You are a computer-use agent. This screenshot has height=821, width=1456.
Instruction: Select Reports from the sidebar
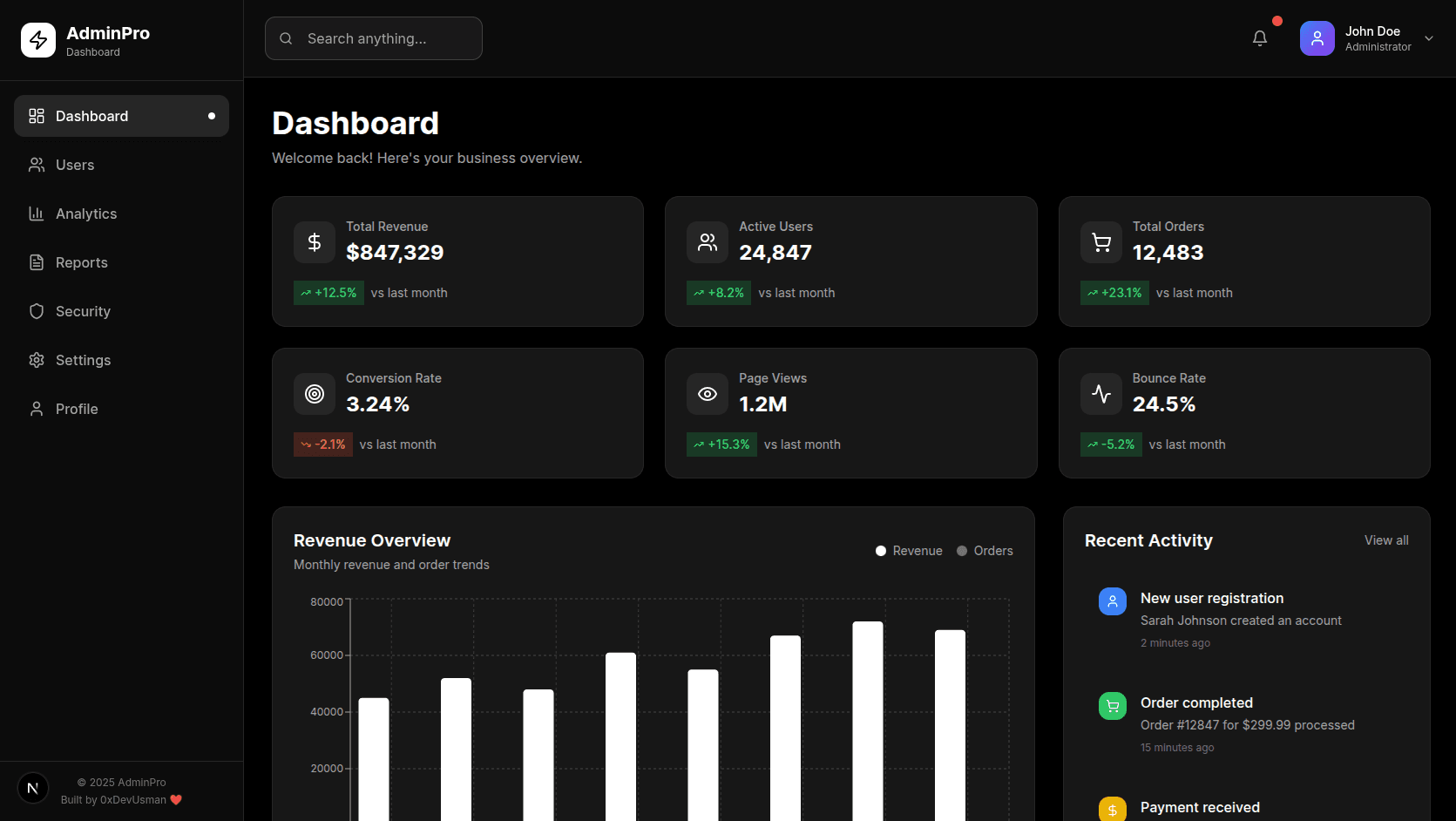[x=82, y=262]
